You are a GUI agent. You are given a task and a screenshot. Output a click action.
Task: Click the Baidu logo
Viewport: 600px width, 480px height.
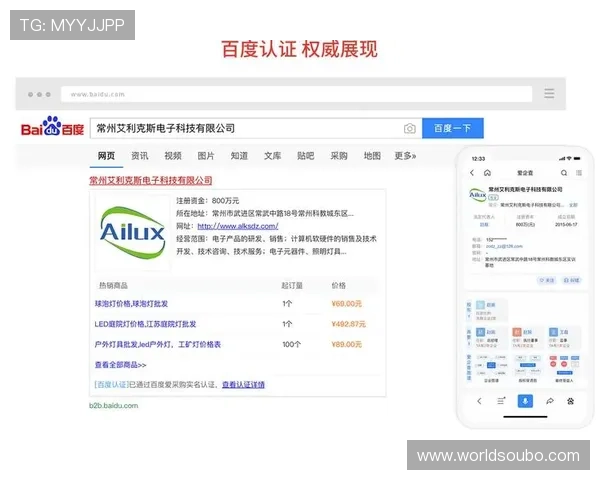[52, 126]
